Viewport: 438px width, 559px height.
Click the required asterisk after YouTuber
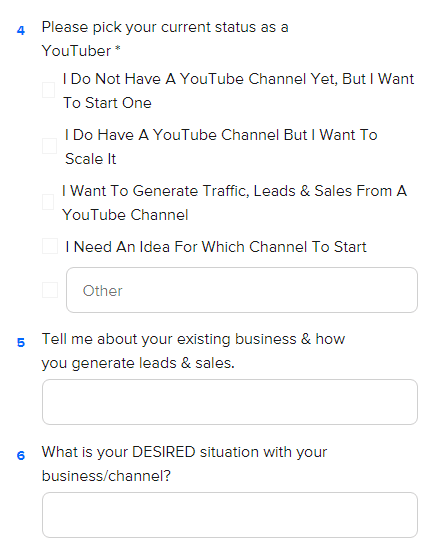pos(118,49)
